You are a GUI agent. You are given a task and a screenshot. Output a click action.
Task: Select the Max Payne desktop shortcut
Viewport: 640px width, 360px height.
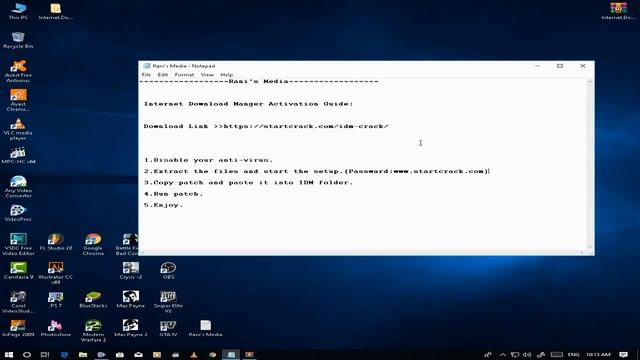[x=131, y=300]
